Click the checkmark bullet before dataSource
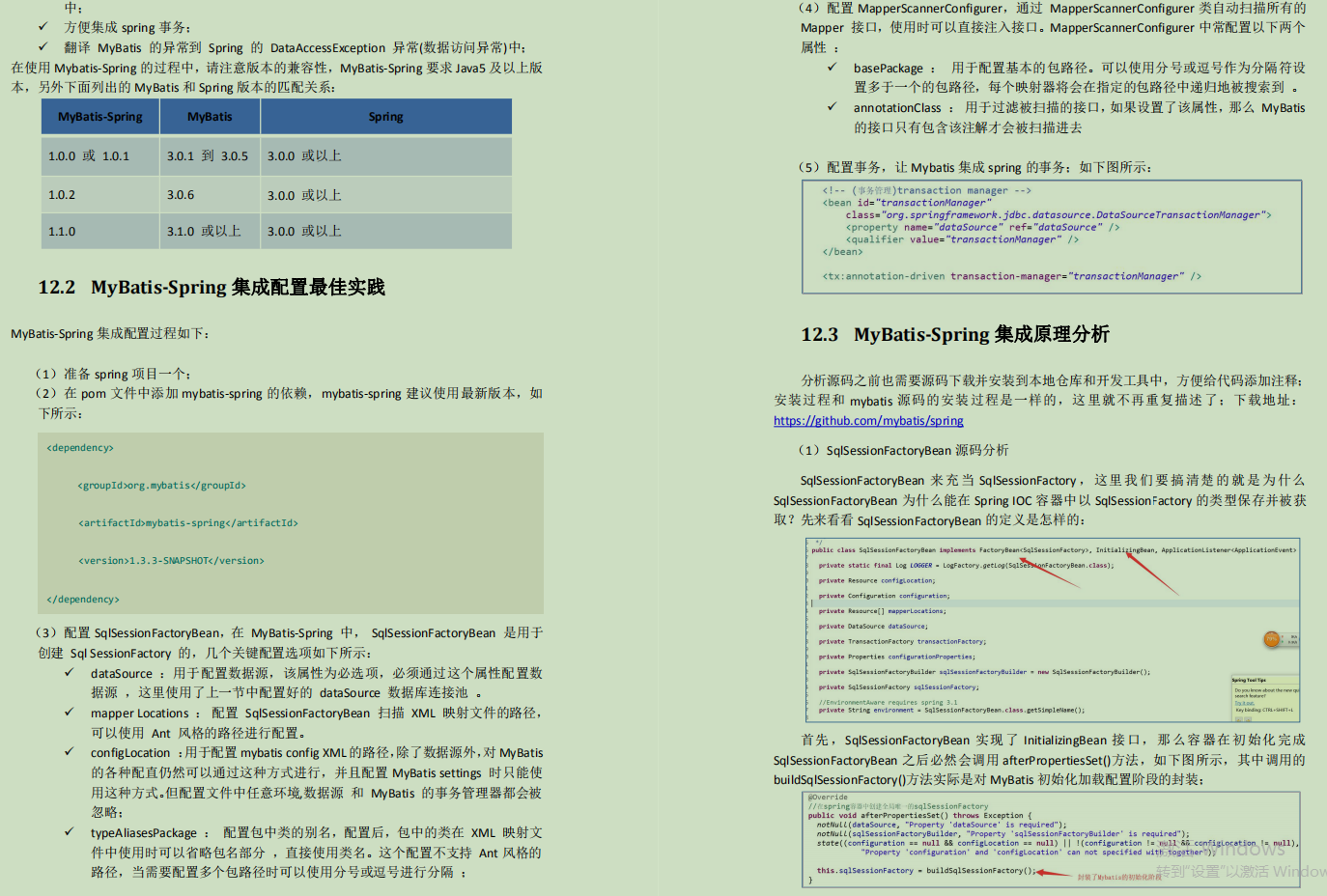 (70, 673)
